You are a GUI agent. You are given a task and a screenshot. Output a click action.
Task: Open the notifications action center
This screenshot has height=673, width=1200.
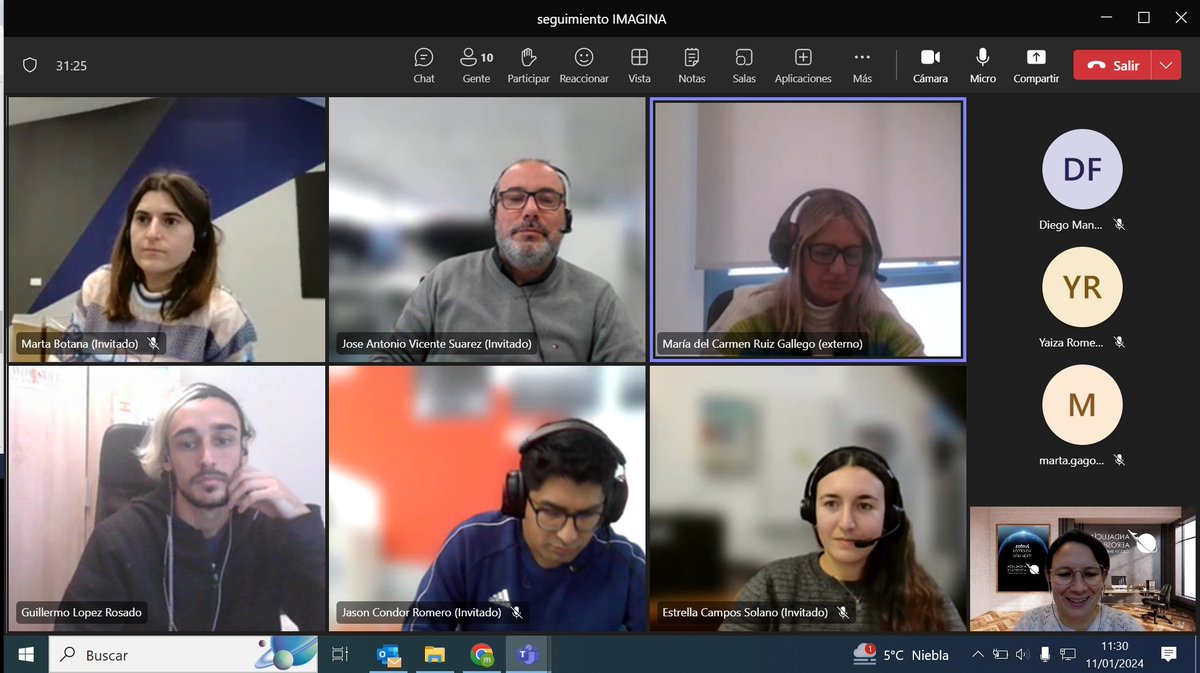pyautogui.click(x=1169, y=655)
